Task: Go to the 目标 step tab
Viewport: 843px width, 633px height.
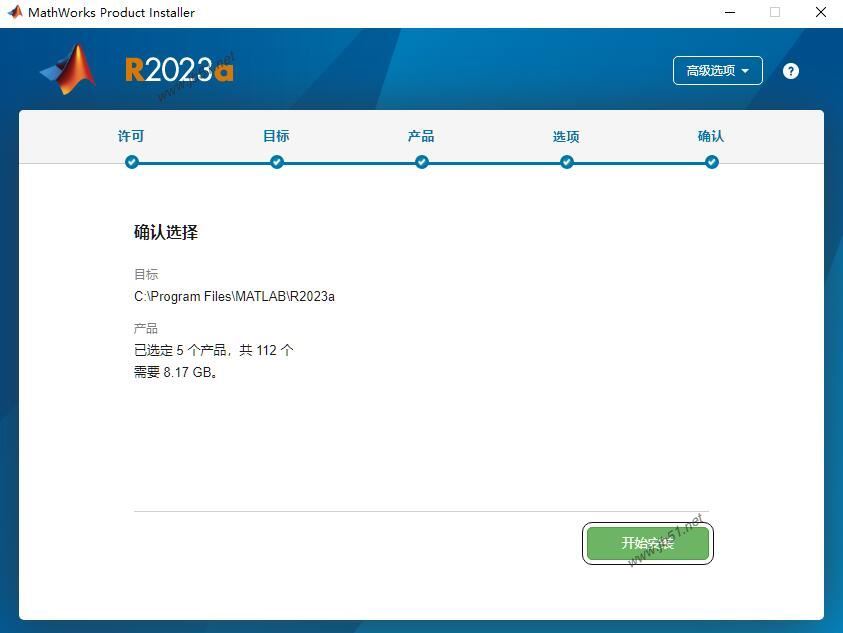Action: tap(276, 136)
